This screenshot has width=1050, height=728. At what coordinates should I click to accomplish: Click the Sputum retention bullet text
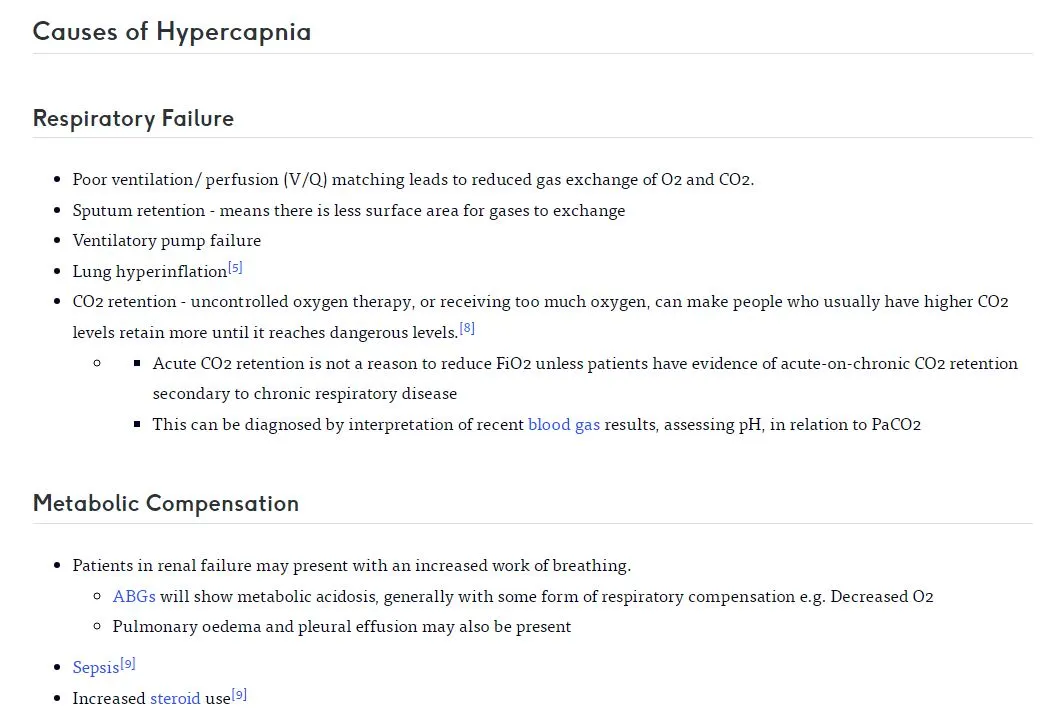tap(349, 210)
